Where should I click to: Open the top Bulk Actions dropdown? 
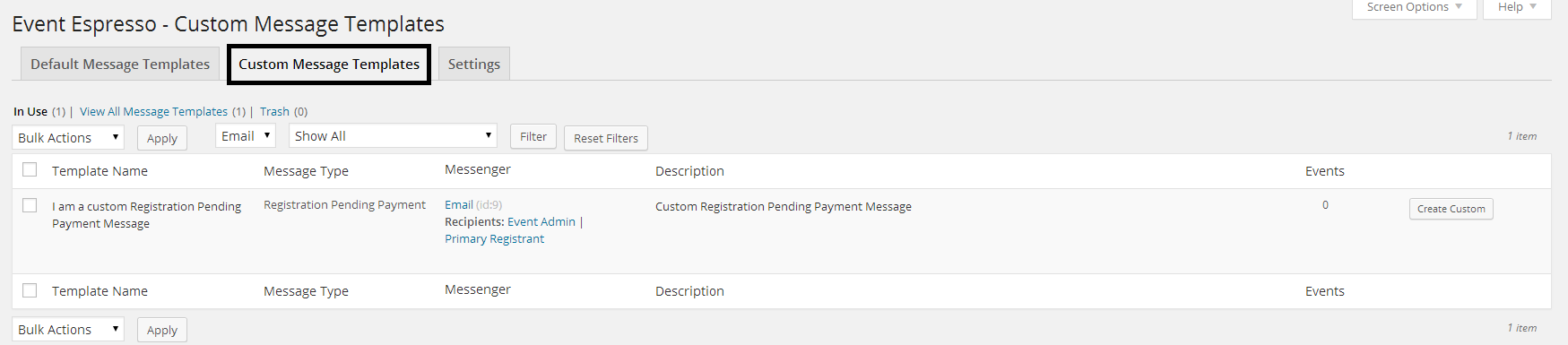tap(68, 137)
